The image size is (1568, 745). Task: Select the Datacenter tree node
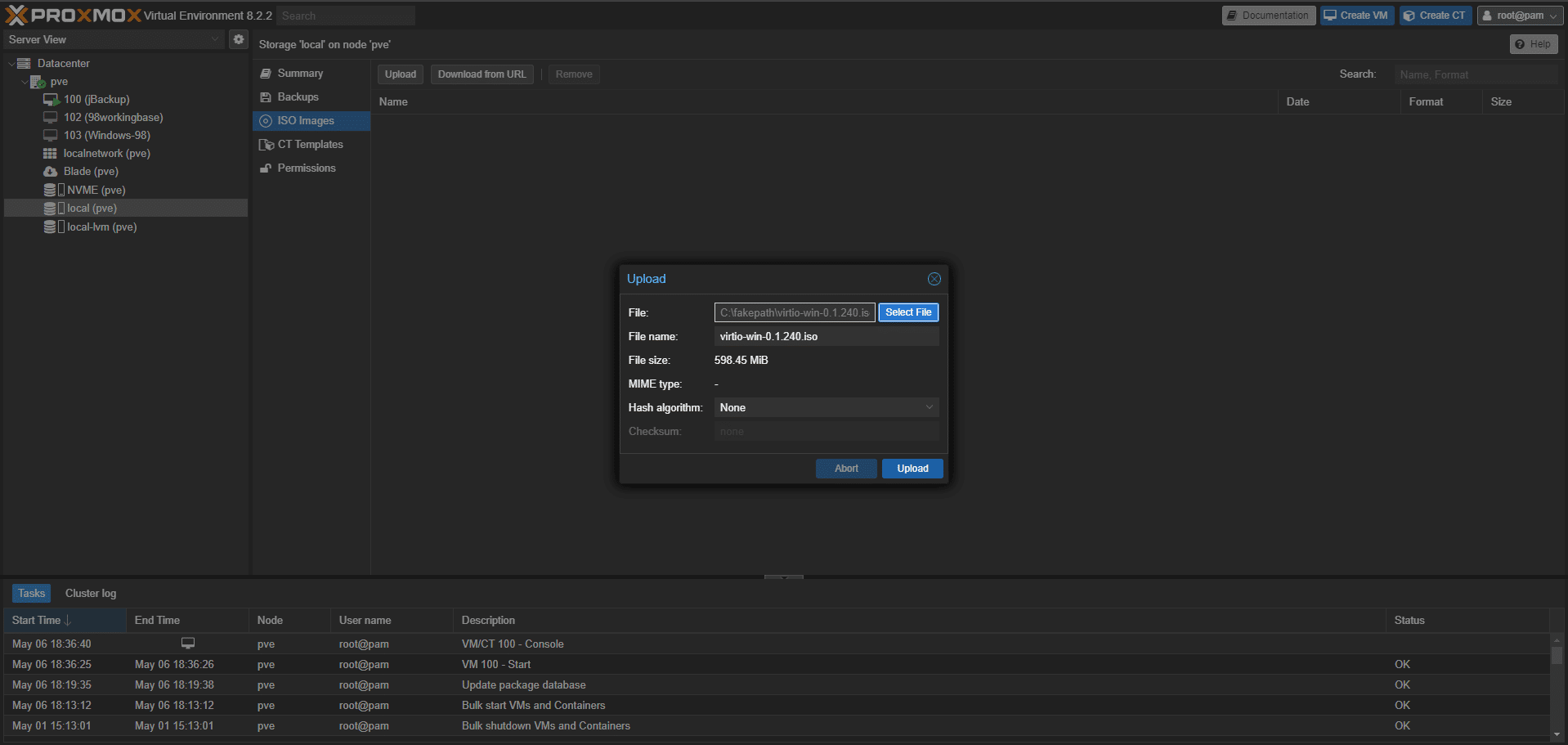[x=63, y=63]
